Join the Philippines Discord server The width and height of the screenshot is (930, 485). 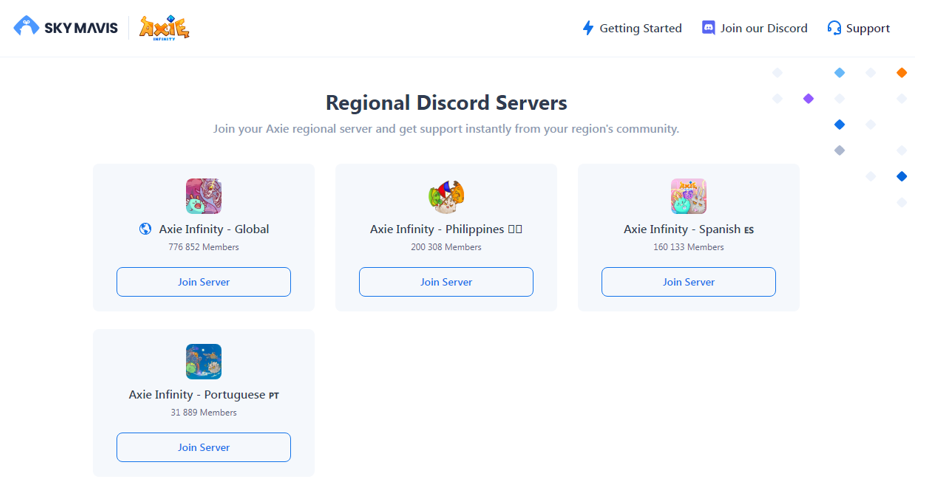pyautogui.click(x=446, y=282)
